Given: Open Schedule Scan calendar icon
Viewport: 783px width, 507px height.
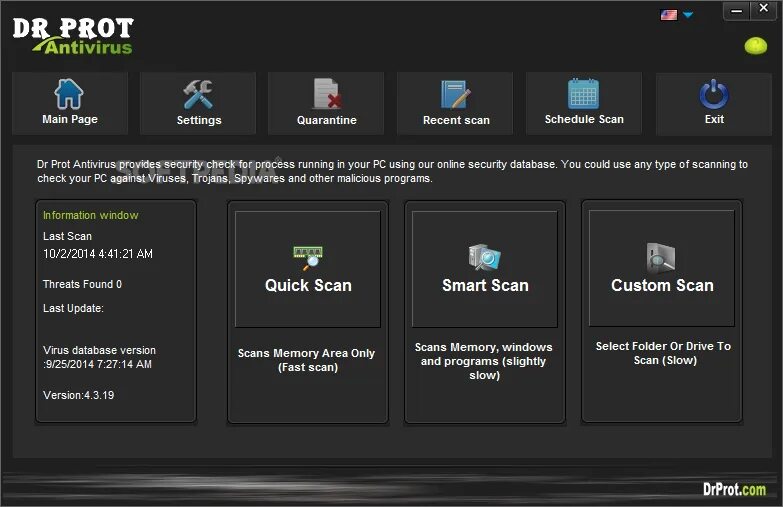Looking at the screenshot, I should pos(583,93).
